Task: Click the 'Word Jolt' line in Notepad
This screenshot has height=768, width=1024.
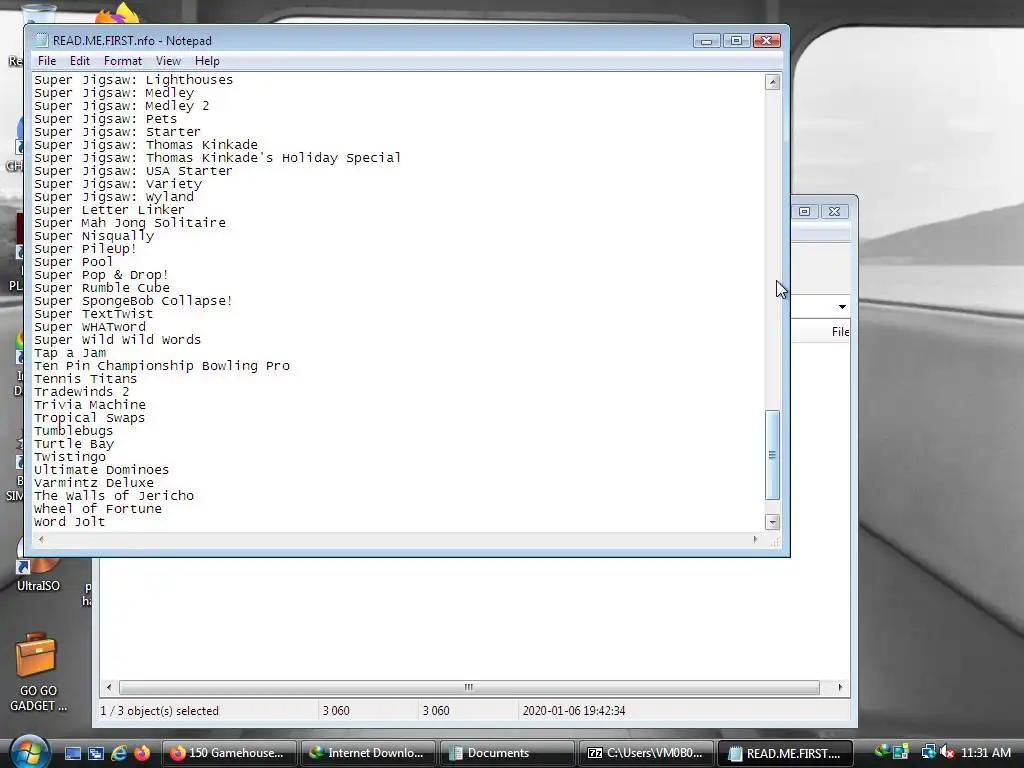Action: click(x=69, y=522)
